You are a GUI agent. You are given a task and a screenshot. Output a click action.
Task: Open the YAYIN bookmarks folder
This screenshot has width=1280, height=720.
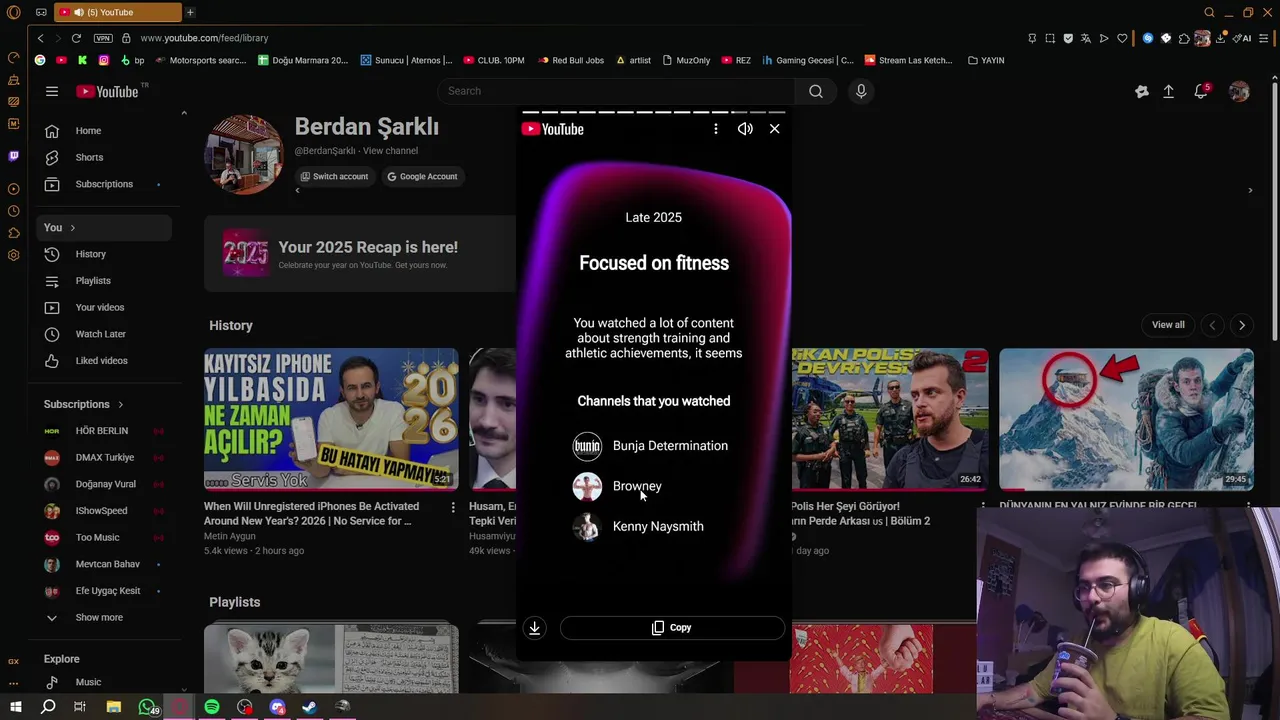pyautogui.click(x=986, y=60)
